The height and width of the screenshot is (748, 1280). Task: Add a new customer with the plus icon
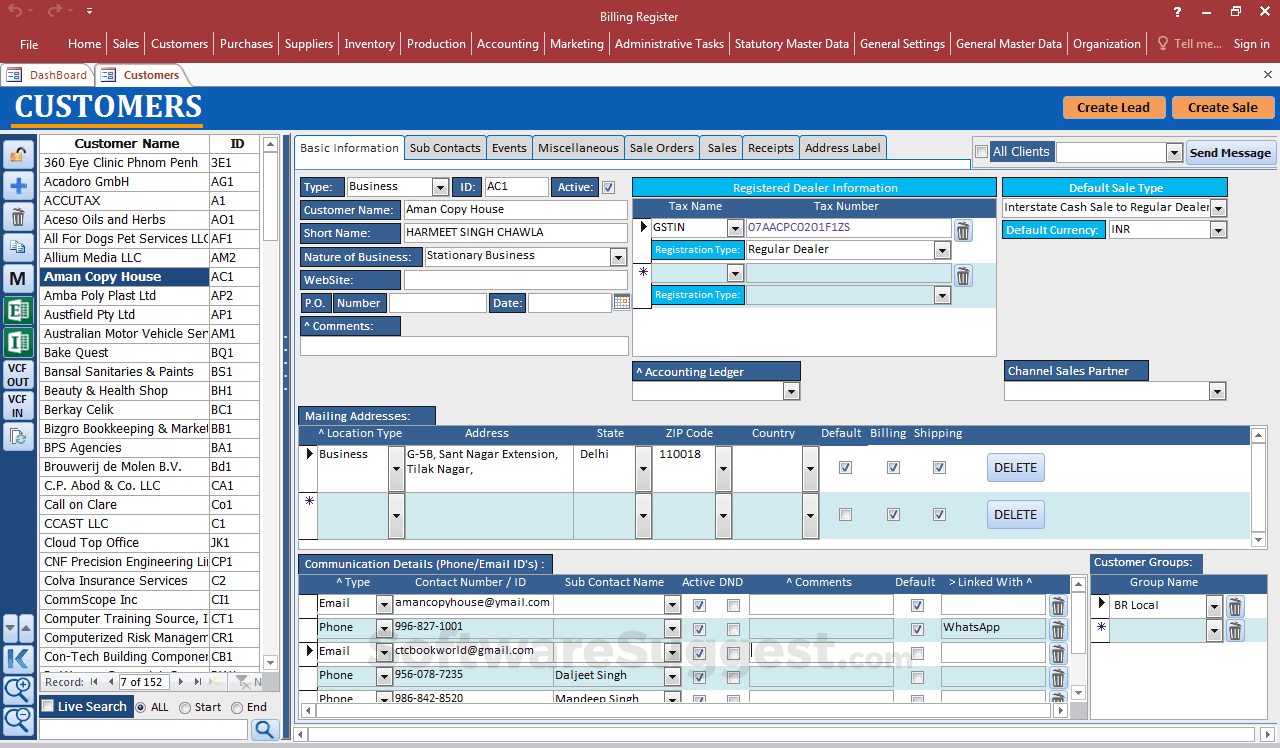18,186
